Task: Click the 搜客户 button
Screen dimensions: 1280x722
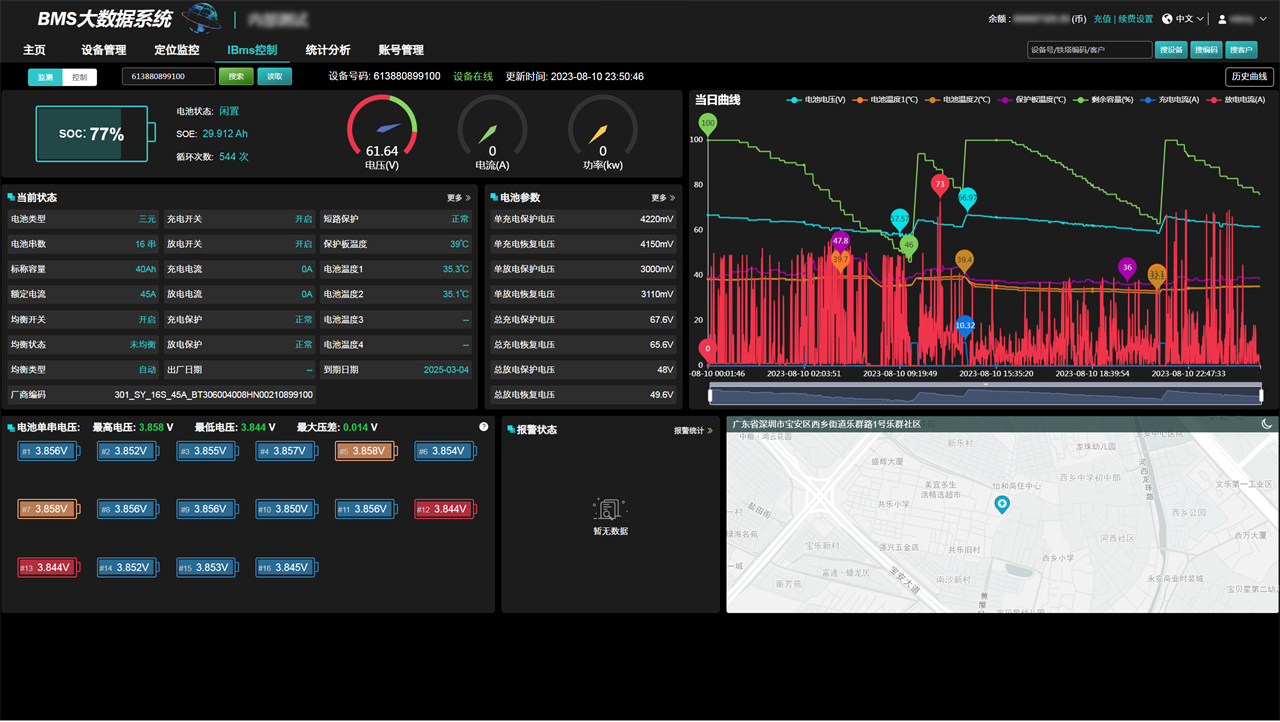Action: click(1242, 50)
